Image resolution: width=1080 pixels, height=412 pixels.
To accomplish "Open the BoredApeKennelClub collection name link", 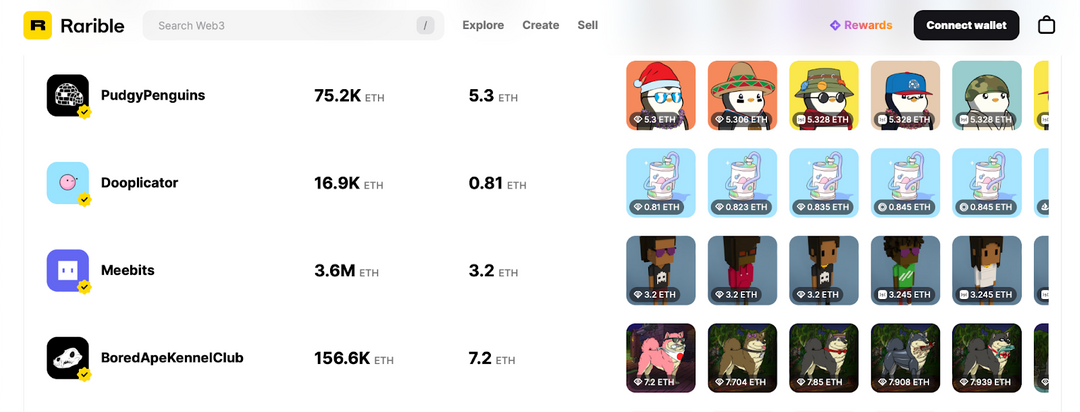I will pos(172,358).
